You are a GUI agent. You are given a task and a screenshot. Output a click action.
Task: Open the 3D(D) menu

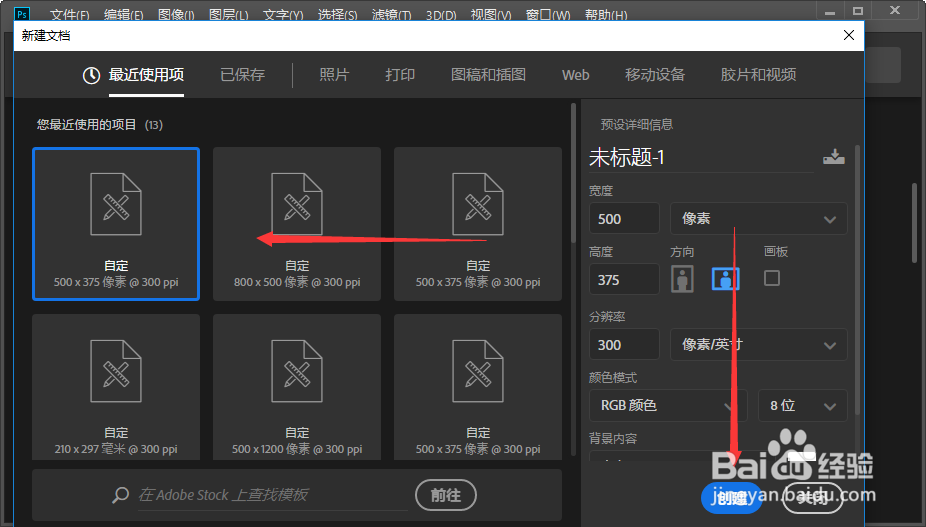pos(441,14)
